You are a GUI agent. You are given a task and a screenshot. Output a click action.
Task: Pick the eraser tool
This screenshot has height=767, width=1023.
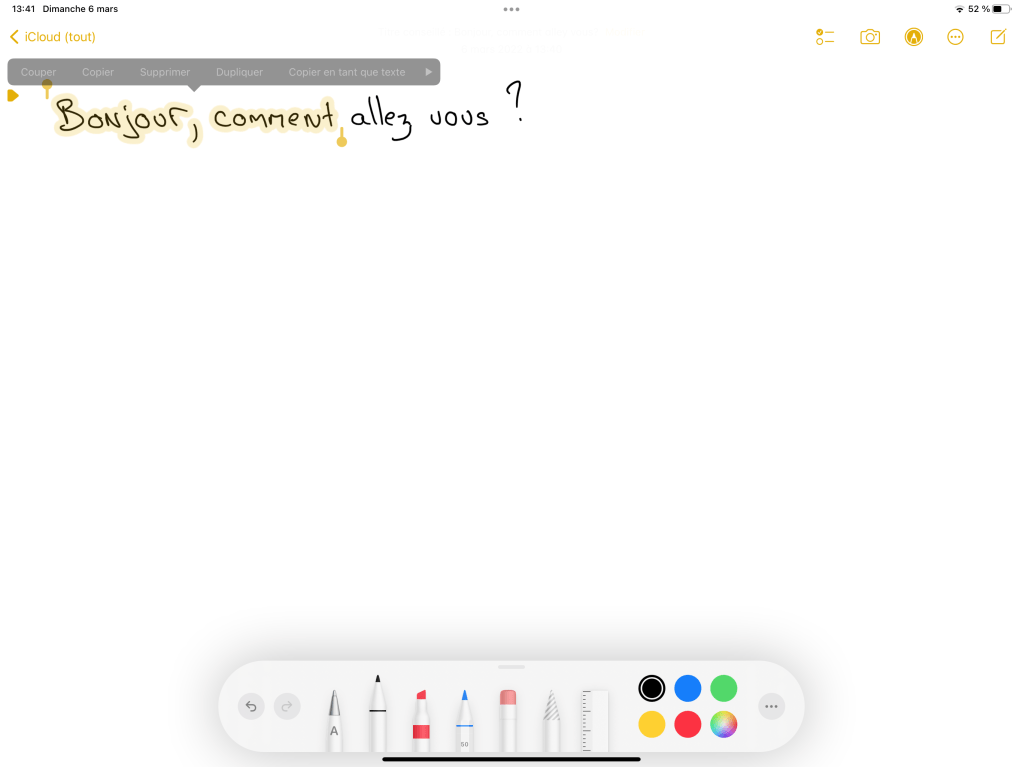click(508, 719)
